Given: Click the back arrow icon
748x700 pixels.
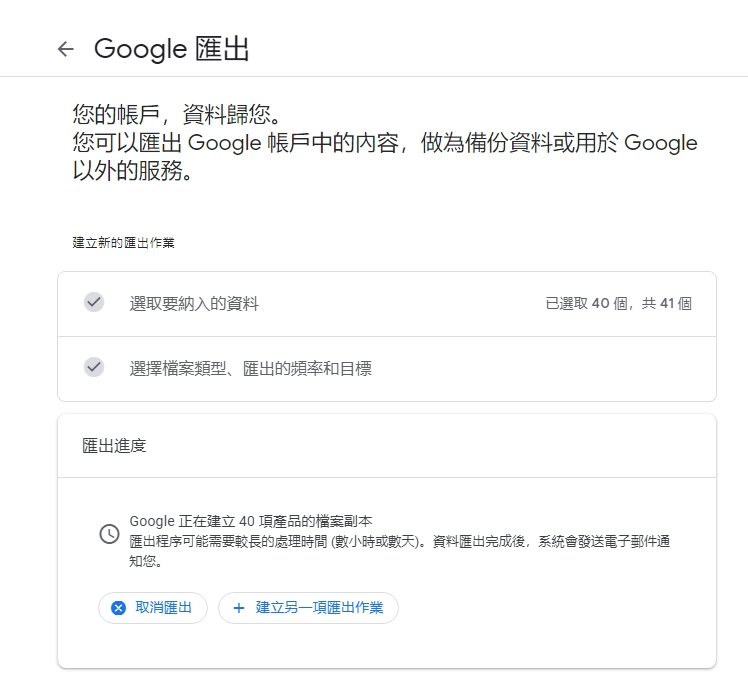Looking at the screenshot, I should pos(66,49).
